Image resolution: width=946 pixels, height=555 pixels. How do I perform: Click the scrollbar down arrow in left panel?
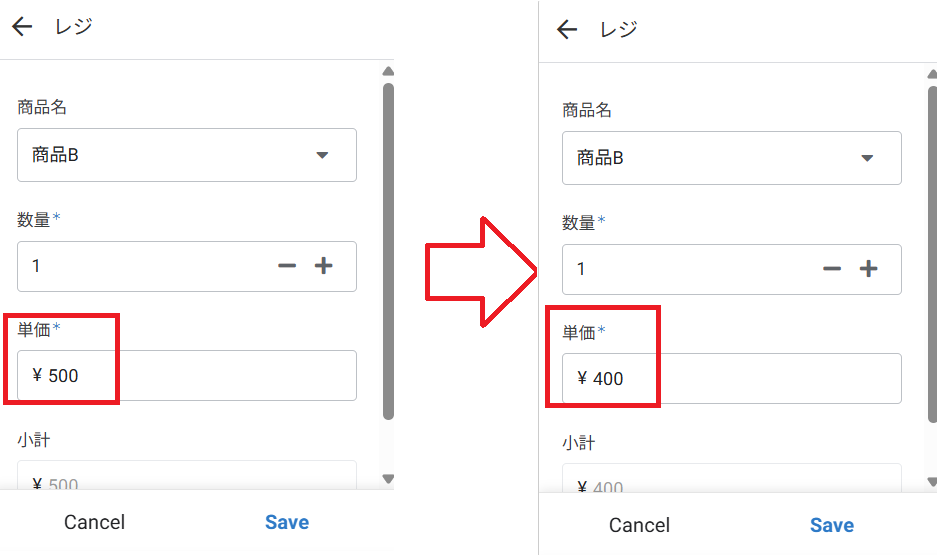388,480
